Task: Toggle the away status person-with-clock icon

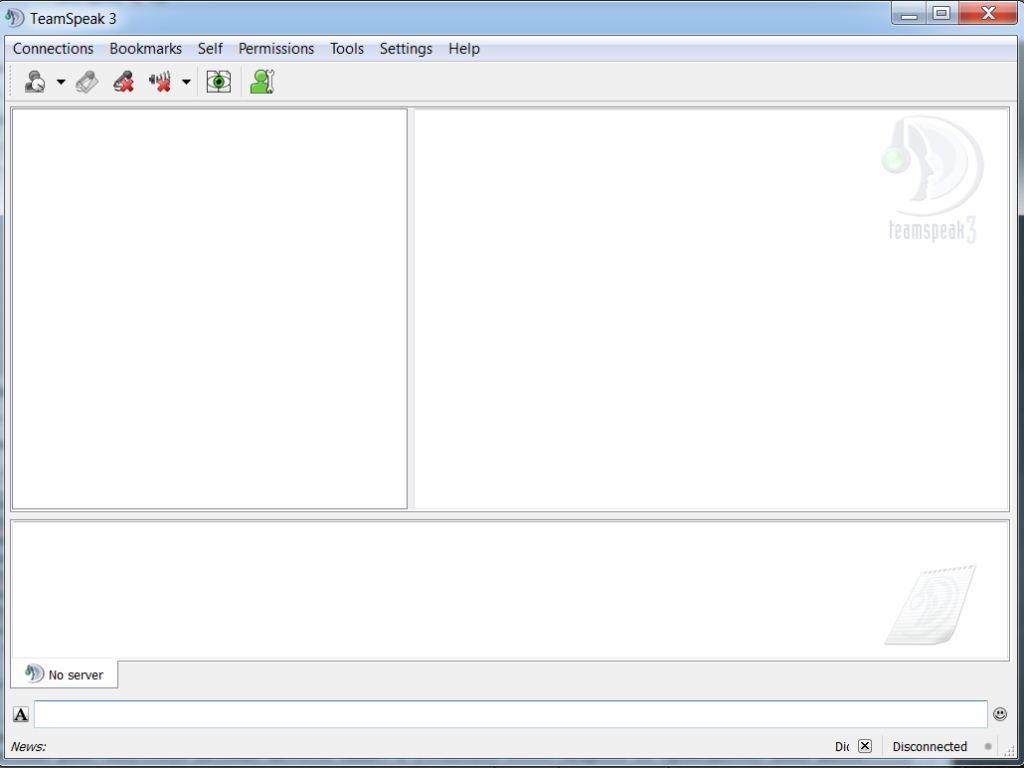Action: [x=35, y=82]
